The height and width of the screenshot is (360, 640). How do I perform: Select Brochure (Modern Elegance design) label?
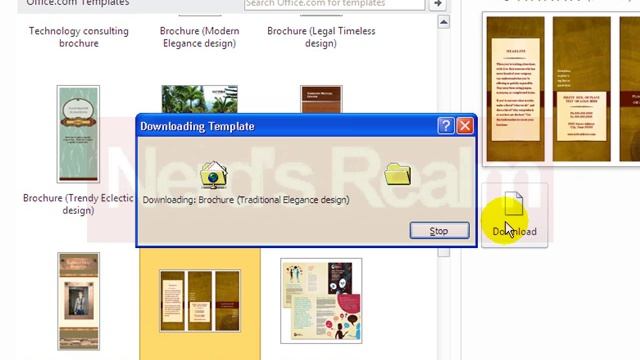tap(200, 37)
